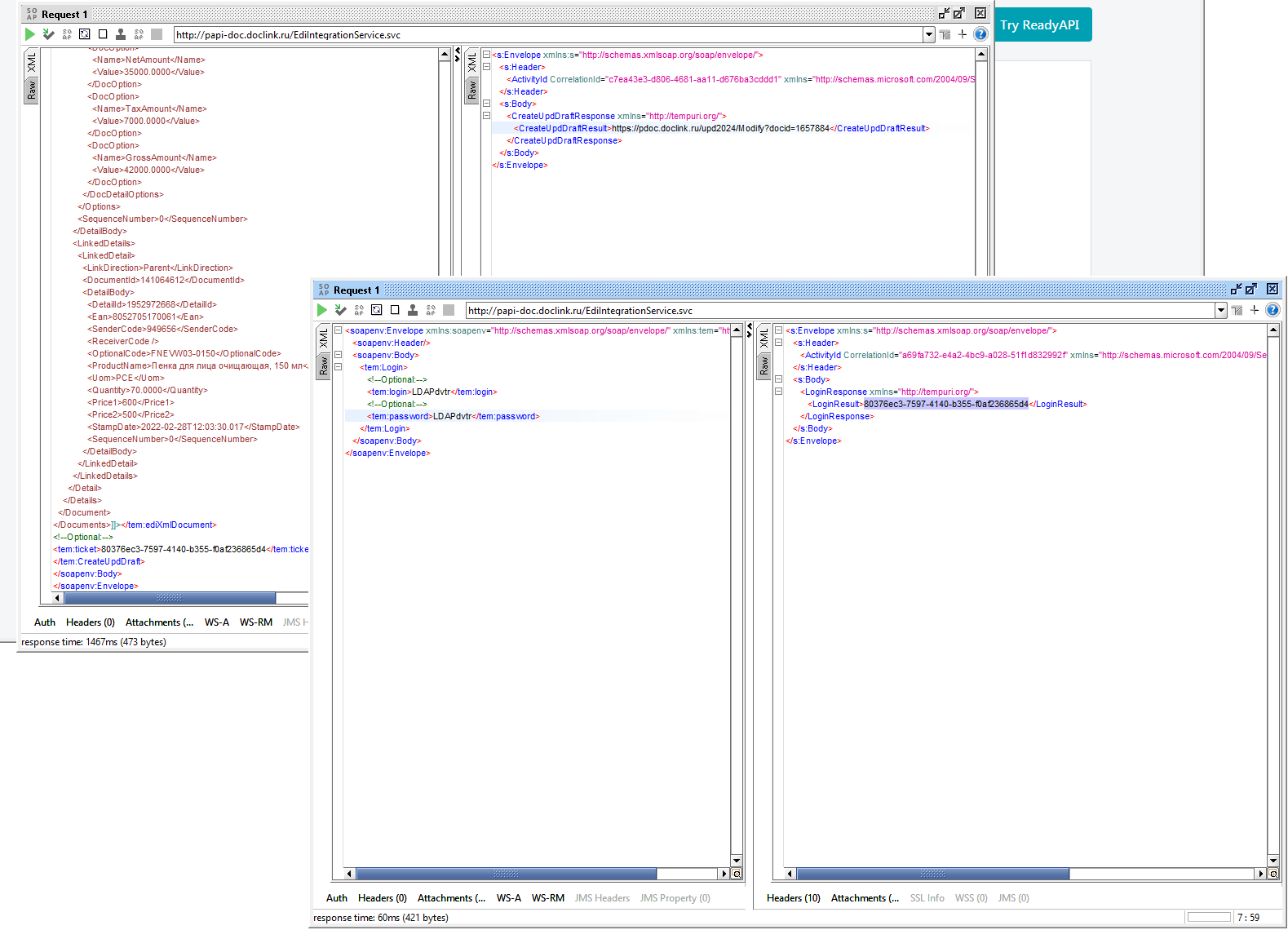Click the horizontal scrollbar of the Login request editor
The width and height of the screenshot is (1288, 930).
(535, 874)
